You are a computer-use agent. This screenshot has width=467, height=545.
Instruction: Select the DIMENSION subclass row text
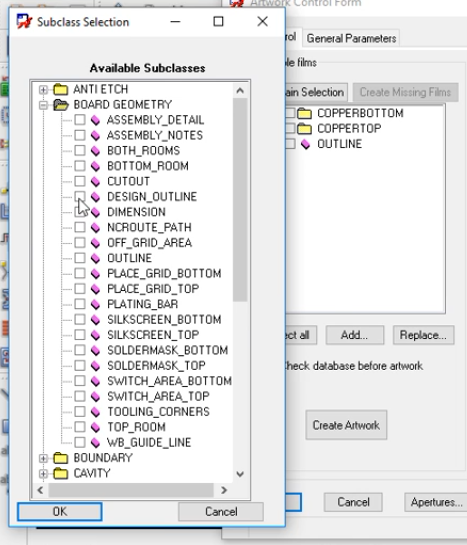pyautogui.click(x=136, y=212)
